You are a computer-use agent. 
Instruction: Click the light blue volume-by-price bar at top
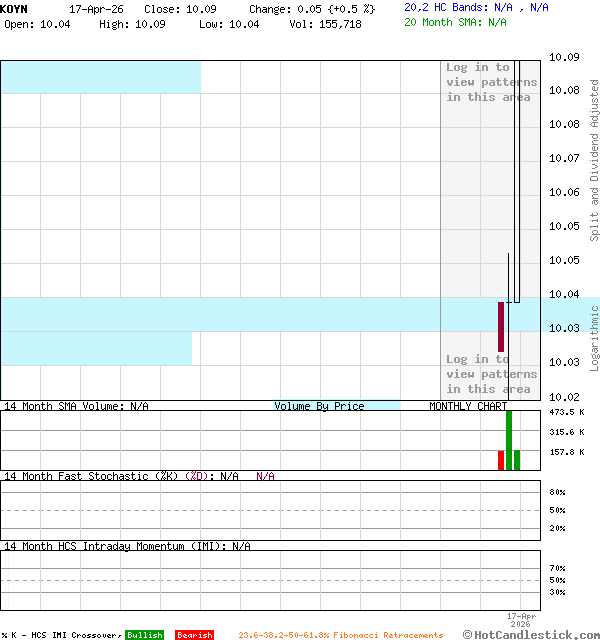(100, 77)
